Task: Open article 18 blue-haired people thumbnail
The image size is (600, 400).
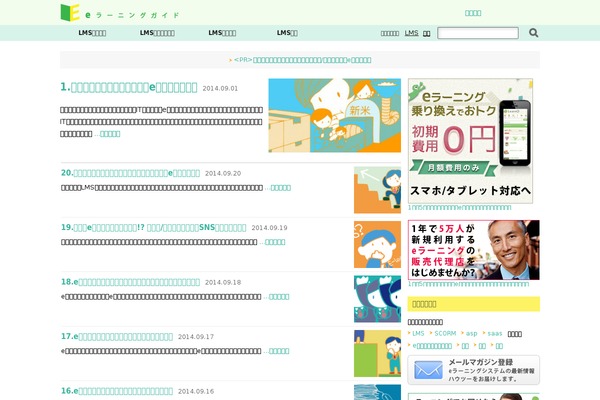Action: [377, 299]
